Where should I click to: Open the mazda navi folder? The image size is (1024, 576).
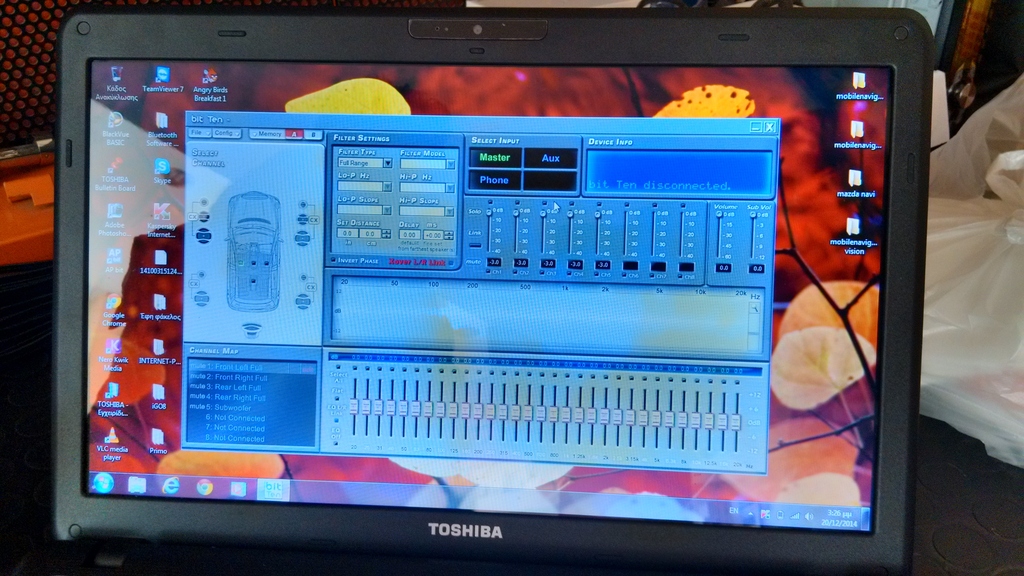pos(855,184)
